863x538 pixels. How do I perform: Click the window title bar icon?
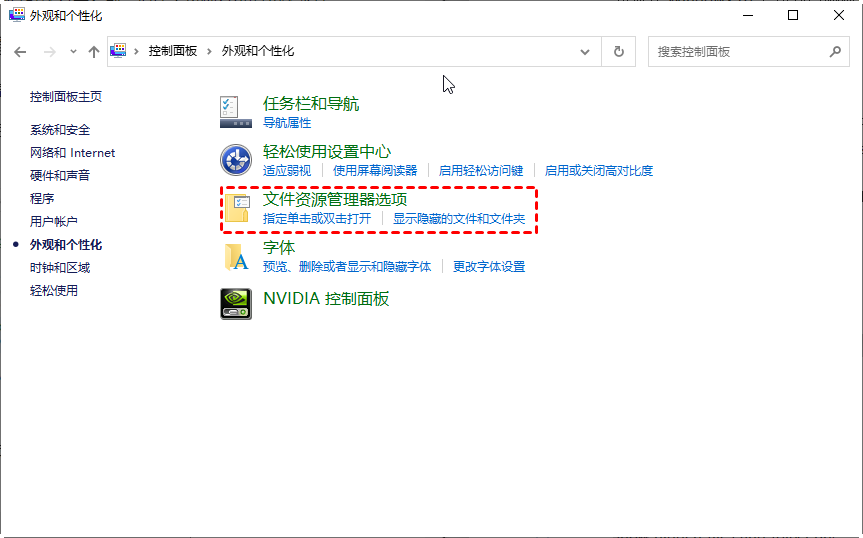tap(17, 15)
